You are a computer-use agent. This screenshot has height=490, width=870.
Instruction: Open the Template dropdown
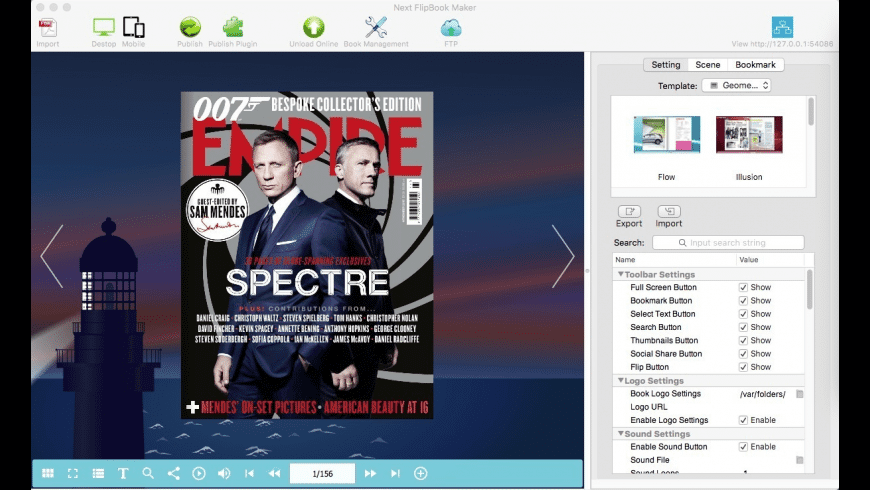tap(736, 85)
